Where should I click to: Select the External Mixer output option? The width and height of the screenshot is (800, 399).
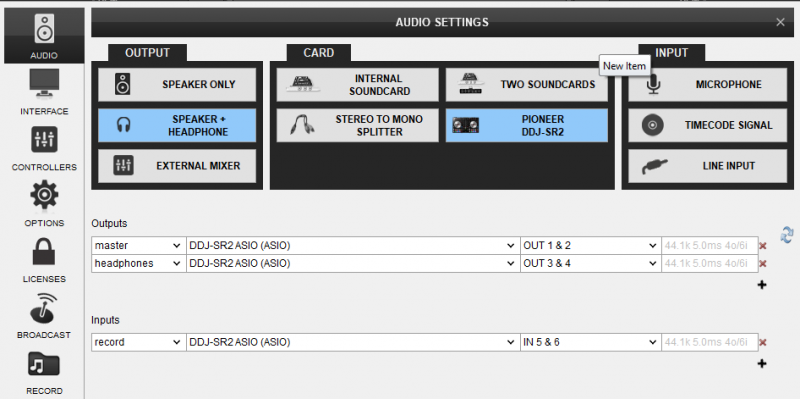[177, 166]
